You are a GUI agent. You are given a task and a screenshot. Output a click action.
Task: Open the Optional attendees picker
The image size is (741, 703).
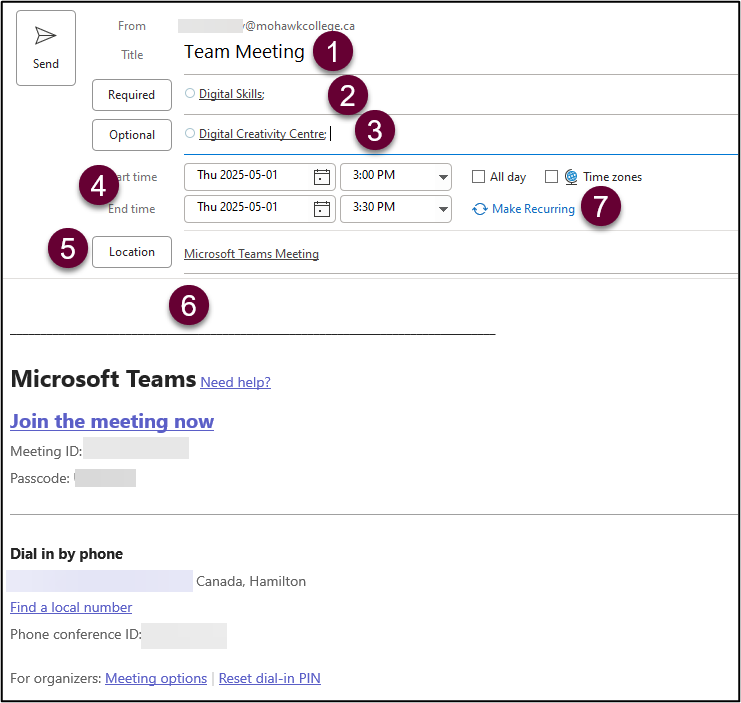(132, 135)
